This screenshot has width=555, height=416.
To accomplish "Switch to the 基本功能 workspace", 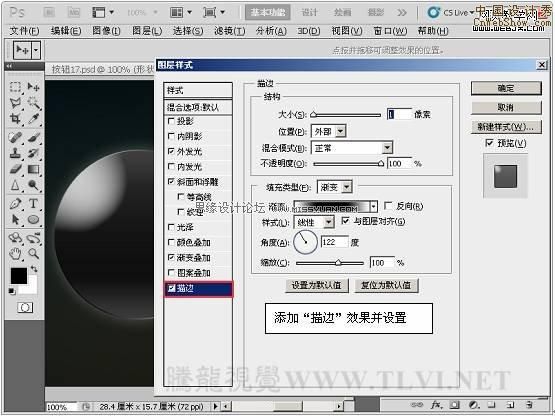I will tap(268, 13).
